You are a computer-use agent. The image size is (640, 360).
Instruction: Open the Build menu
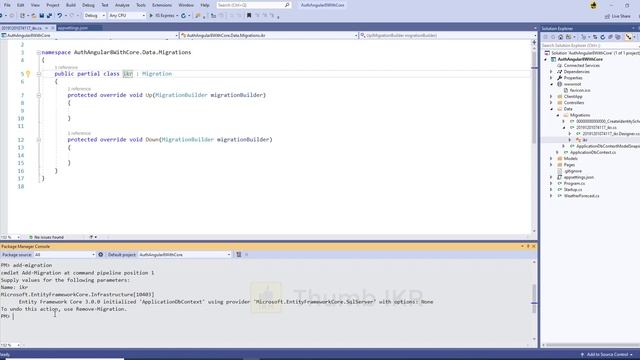[71, 5]
